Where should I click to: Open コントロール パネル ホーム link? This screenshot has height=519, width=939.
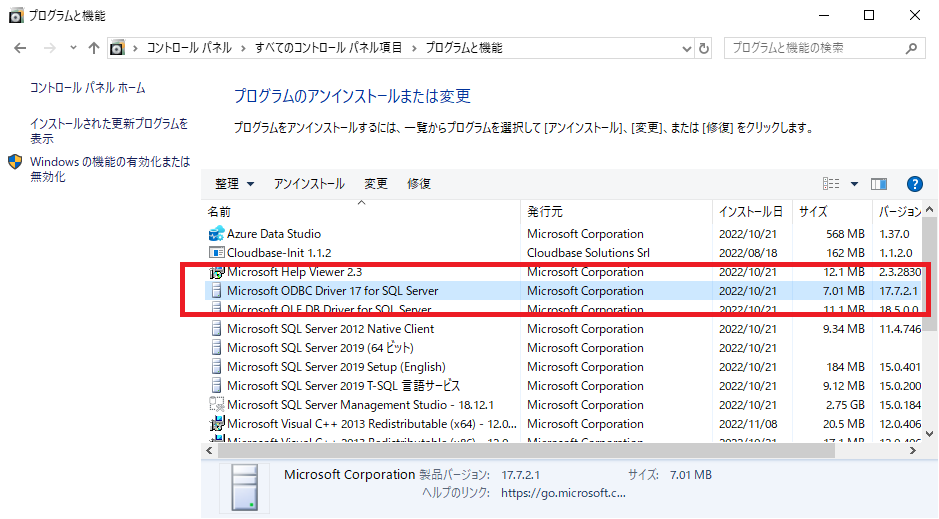pos(87,88)
